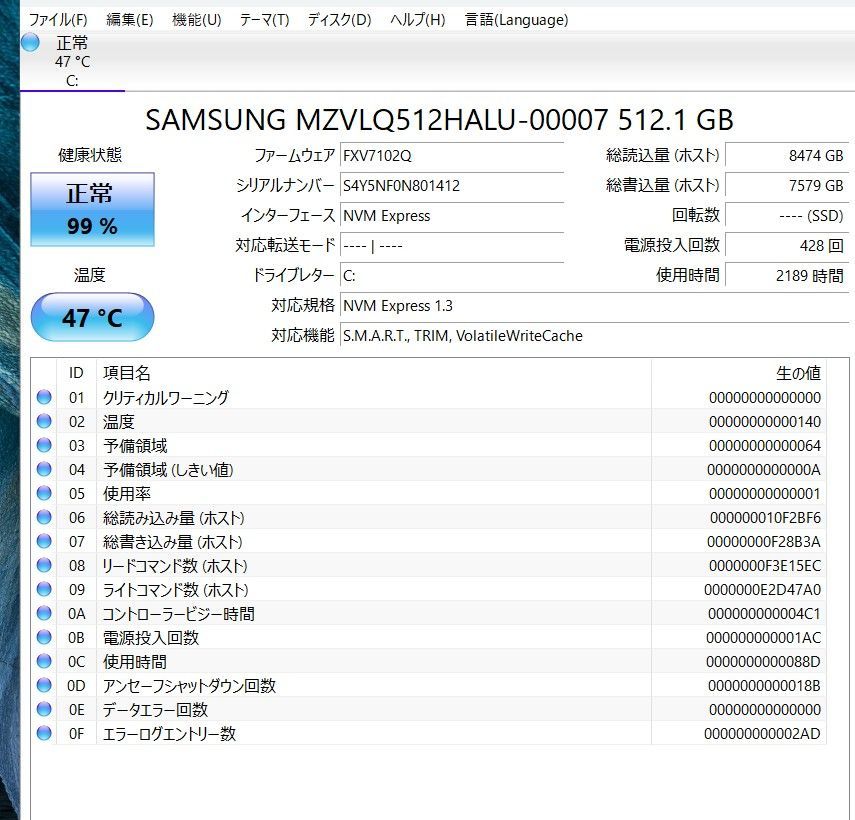855x820 pixels.
Task: Click the status orb for 0F エラーログエントリー数
Action: (44, 733)
